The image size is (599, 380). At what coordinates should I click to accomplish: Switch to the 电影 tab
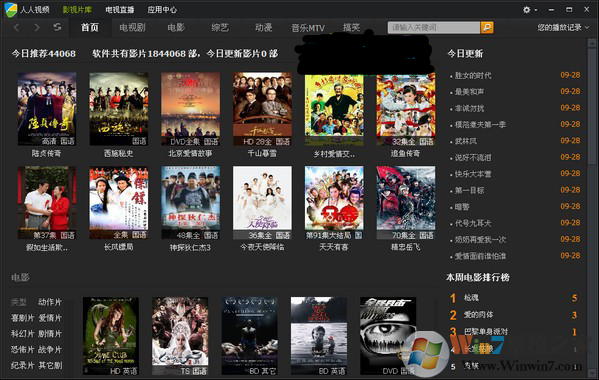click(176, 27)
